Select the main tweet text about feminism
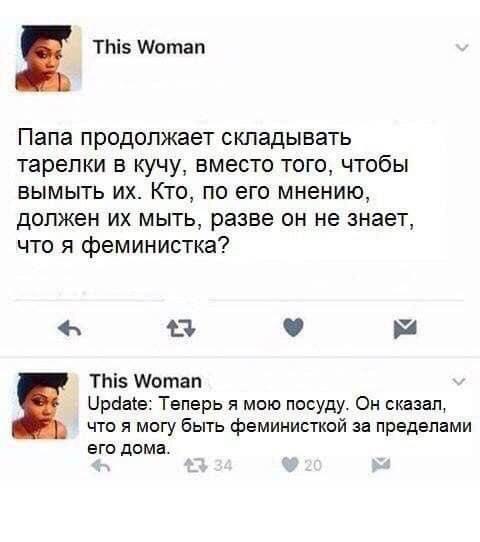 [x=216, y=191]
